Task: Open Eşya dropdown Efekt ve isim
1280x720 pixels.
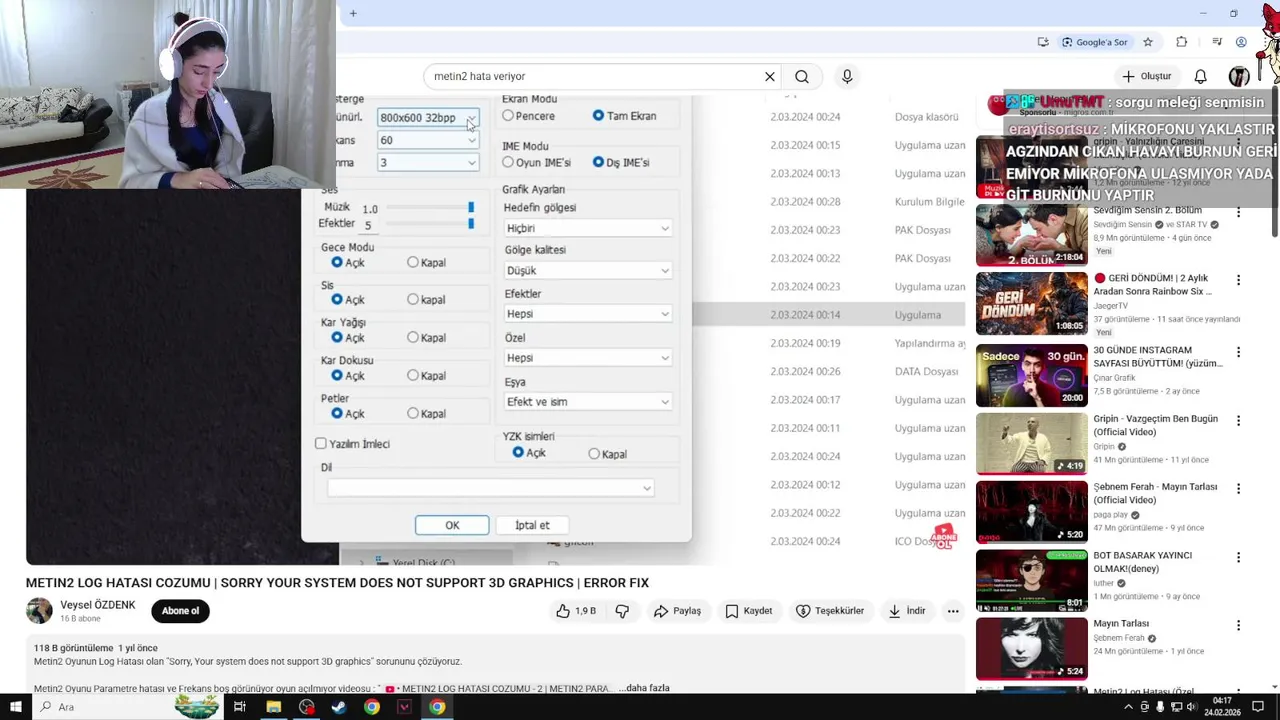Action: (588, 402)
